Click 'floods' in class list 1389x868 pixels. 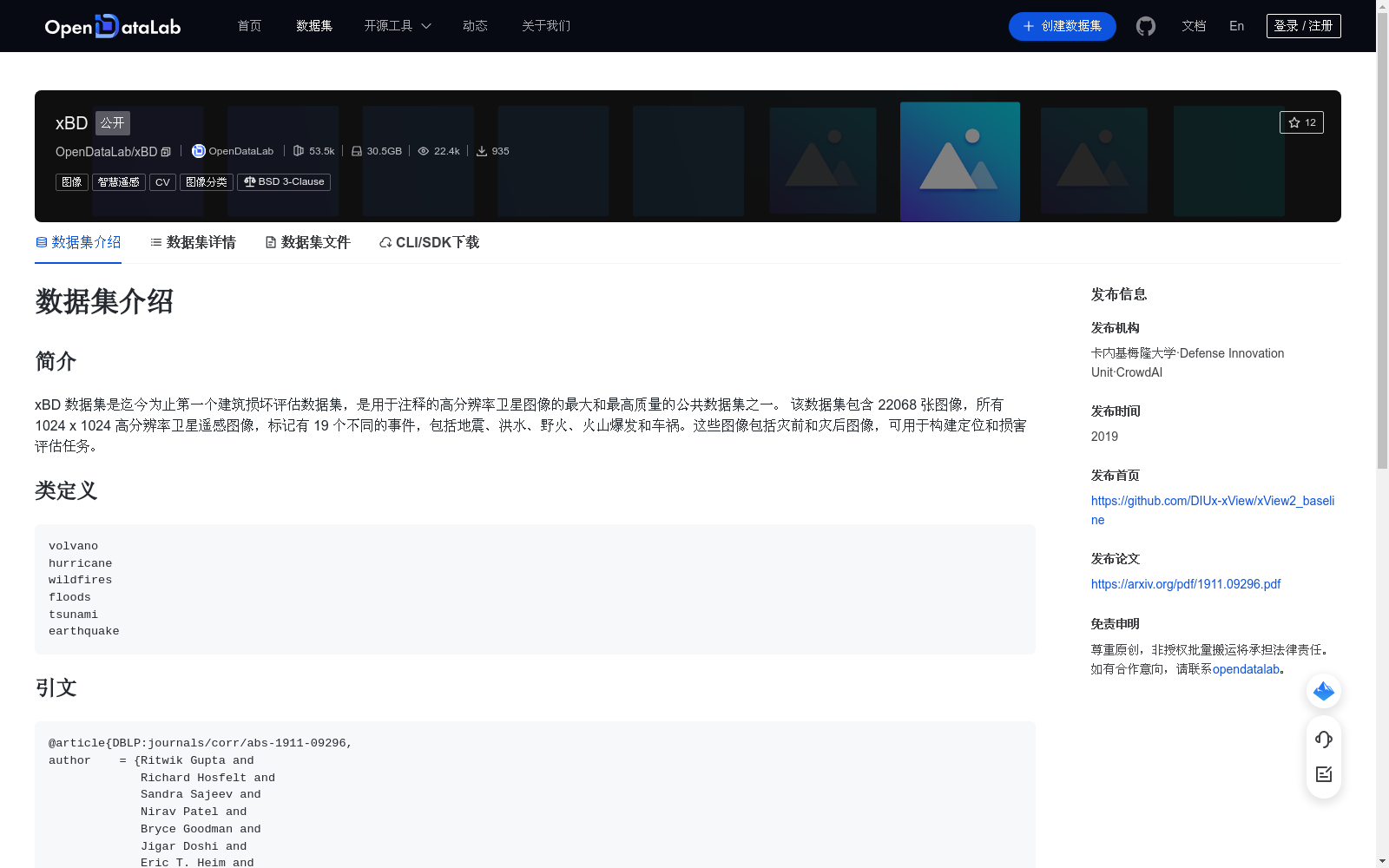coord(69,597)
